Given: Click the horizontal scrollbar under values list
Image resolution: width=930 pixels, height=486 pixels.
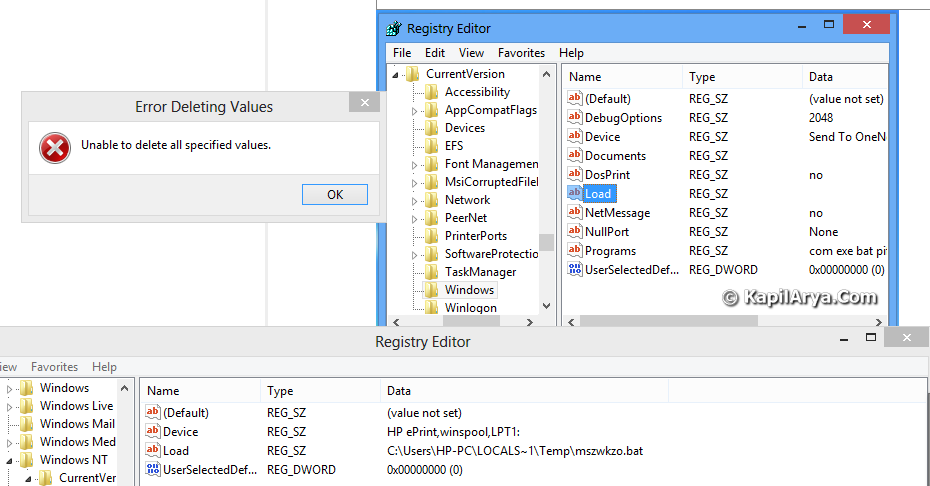Looking at the screenshot, I should (724, 321).
